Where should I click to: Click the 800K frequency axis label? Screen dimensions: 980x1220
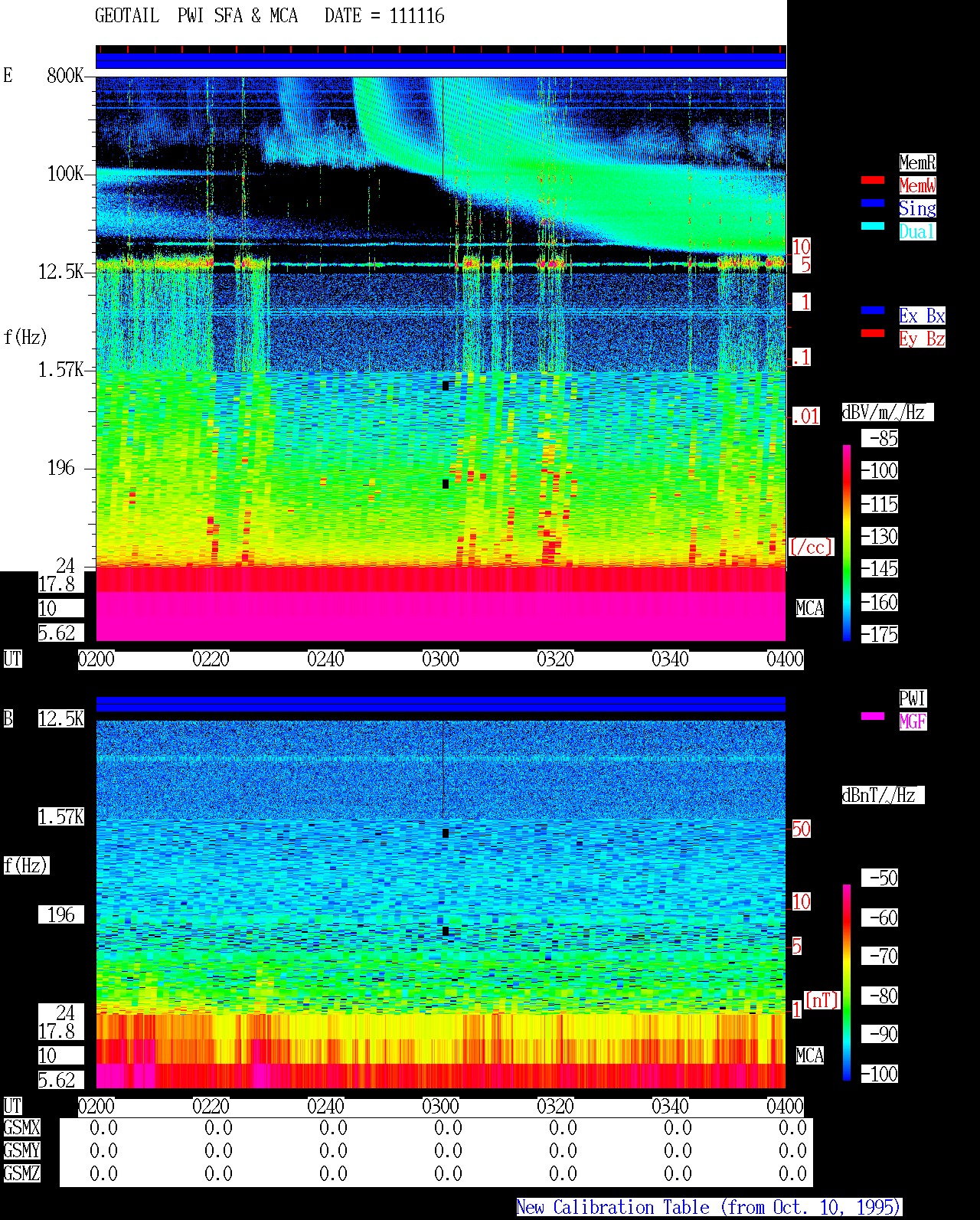click(65, 76)
